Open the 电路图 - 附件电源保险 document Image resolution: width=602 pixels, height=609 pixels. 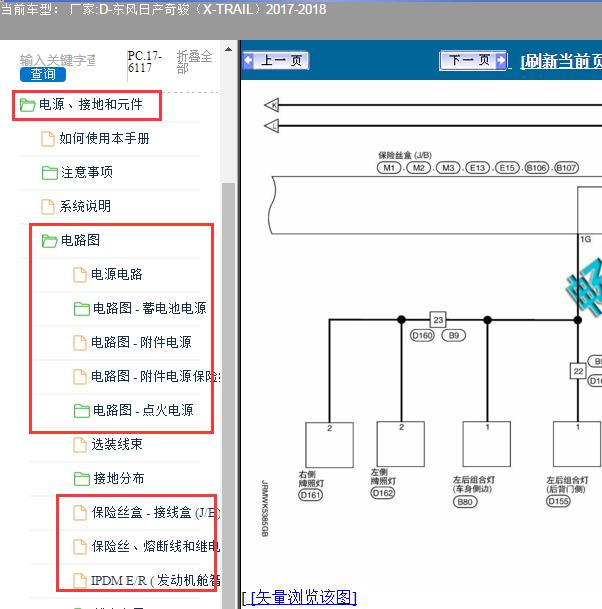[x=155, y=376]
